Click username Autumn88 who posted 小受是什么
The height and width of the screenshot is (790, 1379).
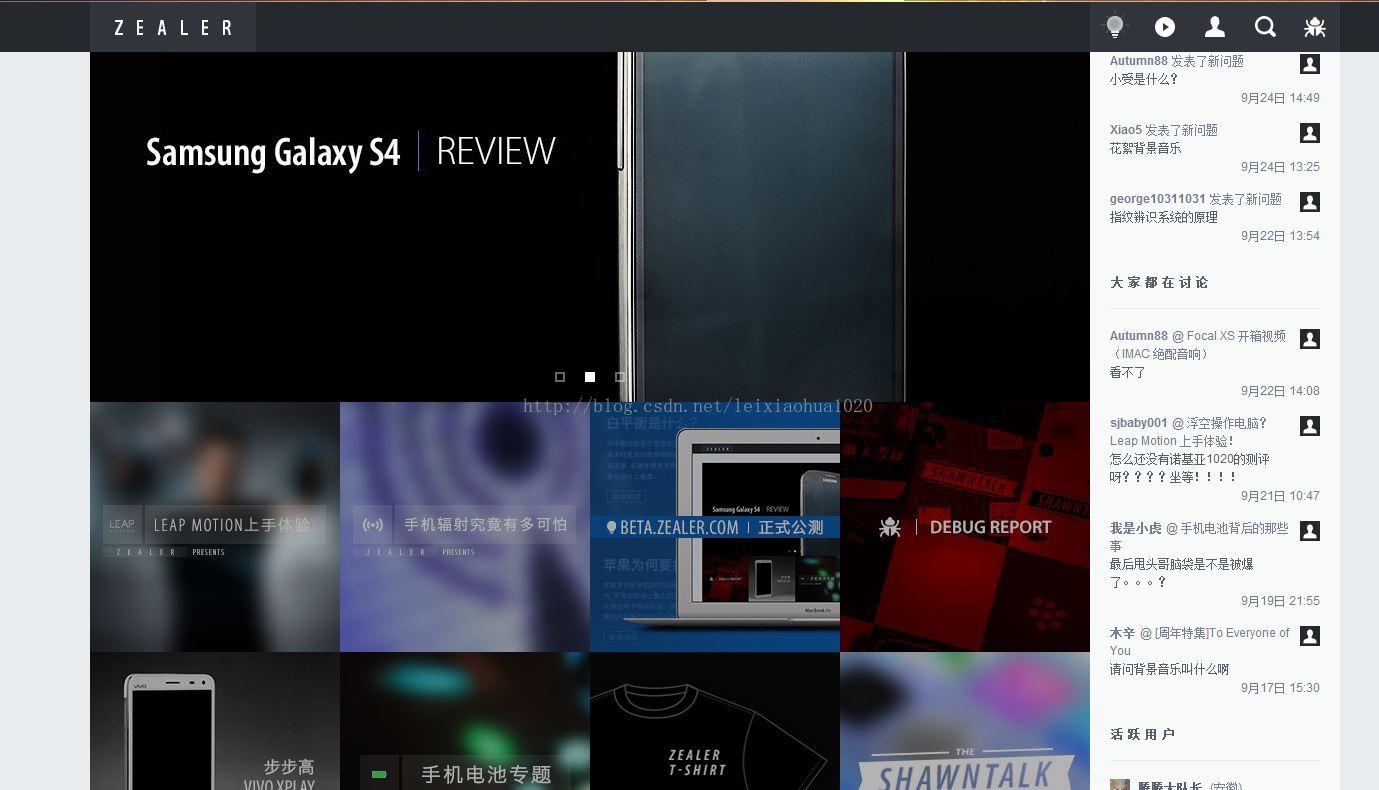[x=1138, y=61]
